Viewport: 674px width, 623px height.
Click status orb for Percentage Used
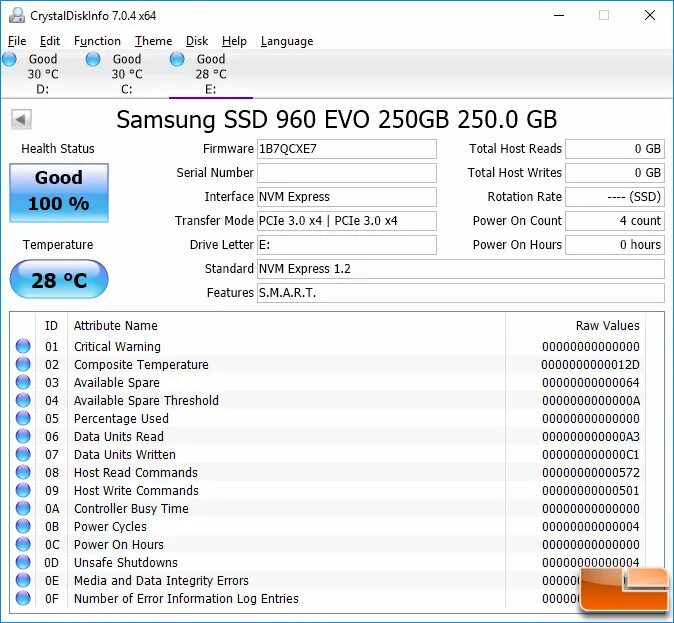pyautogui.click(x=23, y=418)
